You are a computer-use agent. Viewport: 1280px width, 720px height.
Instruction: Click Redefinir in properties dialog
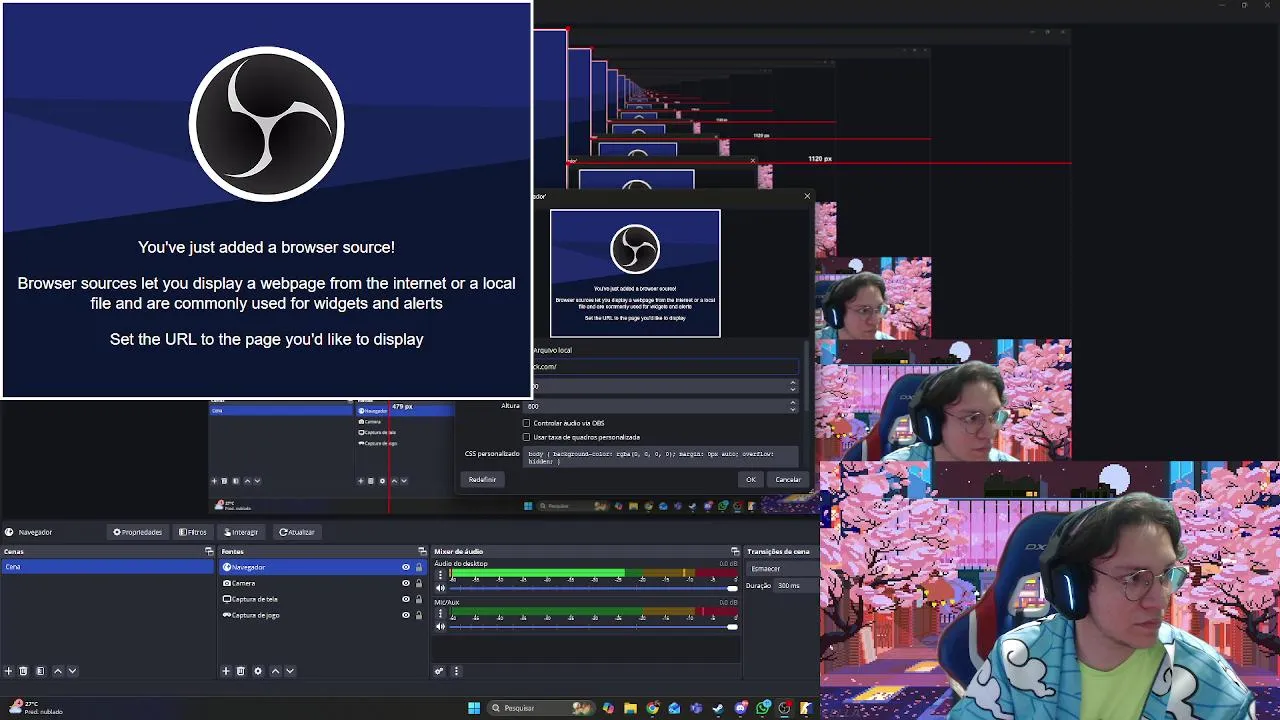(482, 480)
